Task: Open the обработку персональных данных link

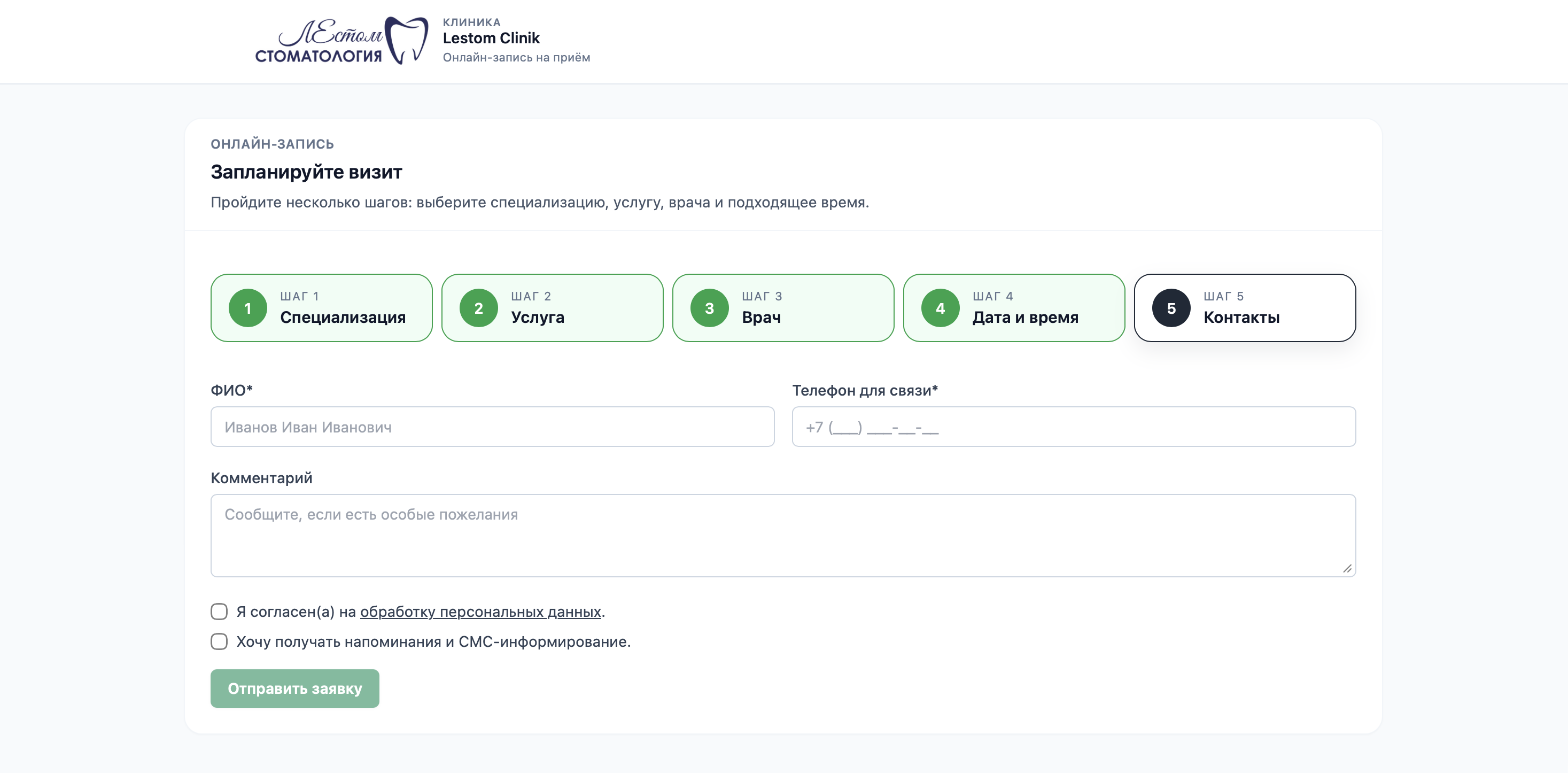Action: [480, 612]
